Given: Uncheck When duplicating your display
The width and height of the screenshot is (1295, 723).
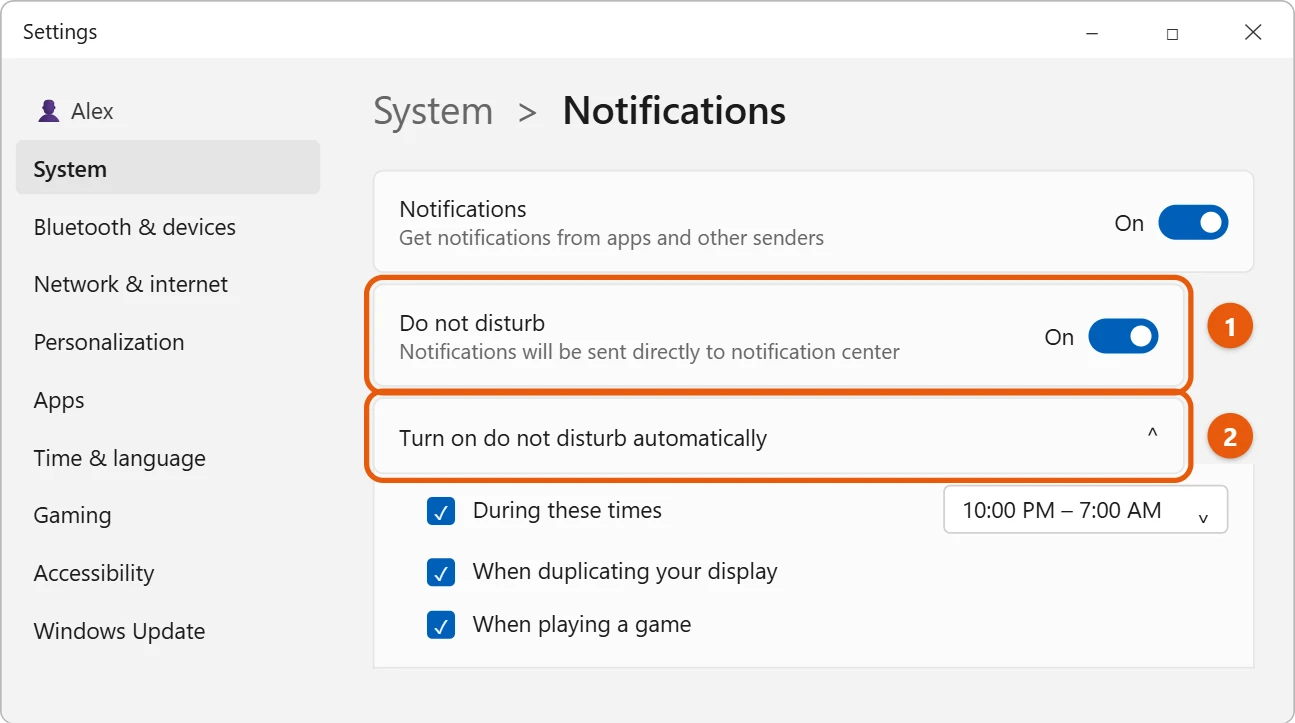Looking at the screenshot, I should 441,572.
